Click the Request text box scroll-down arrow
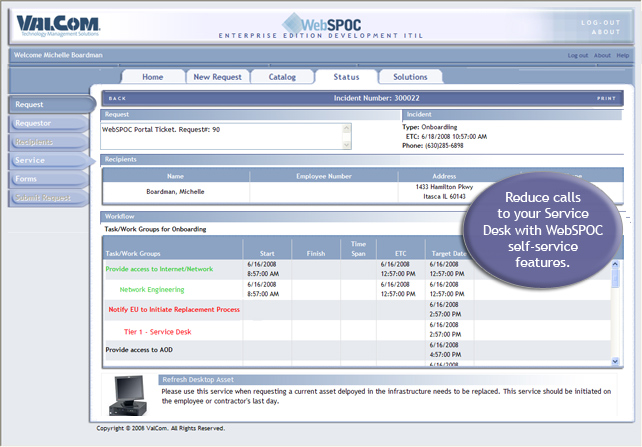The height and width of the screenshot is (447, 642). tap(347, 144)
